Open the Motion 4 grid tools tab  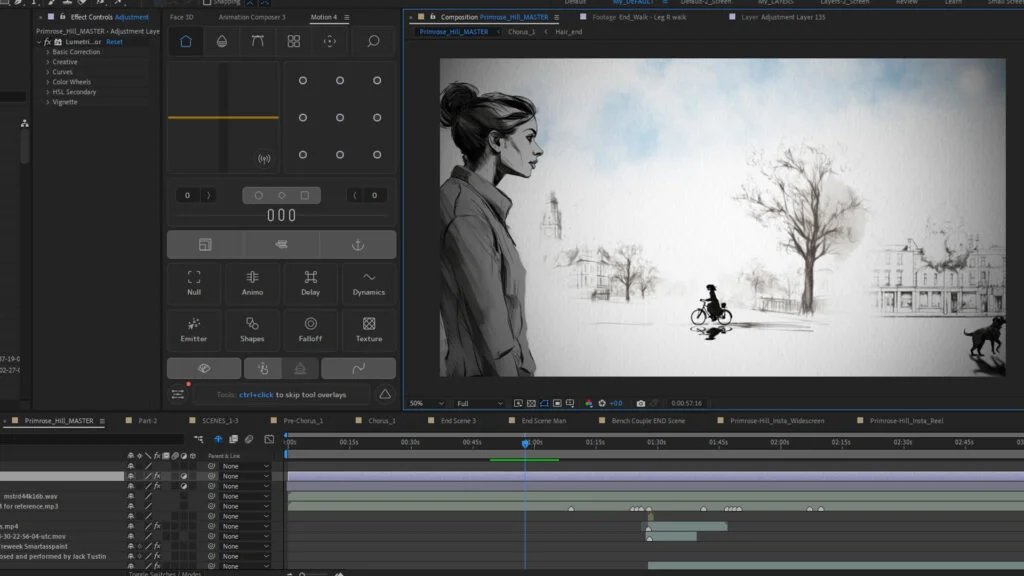click(x=294, y=42)
